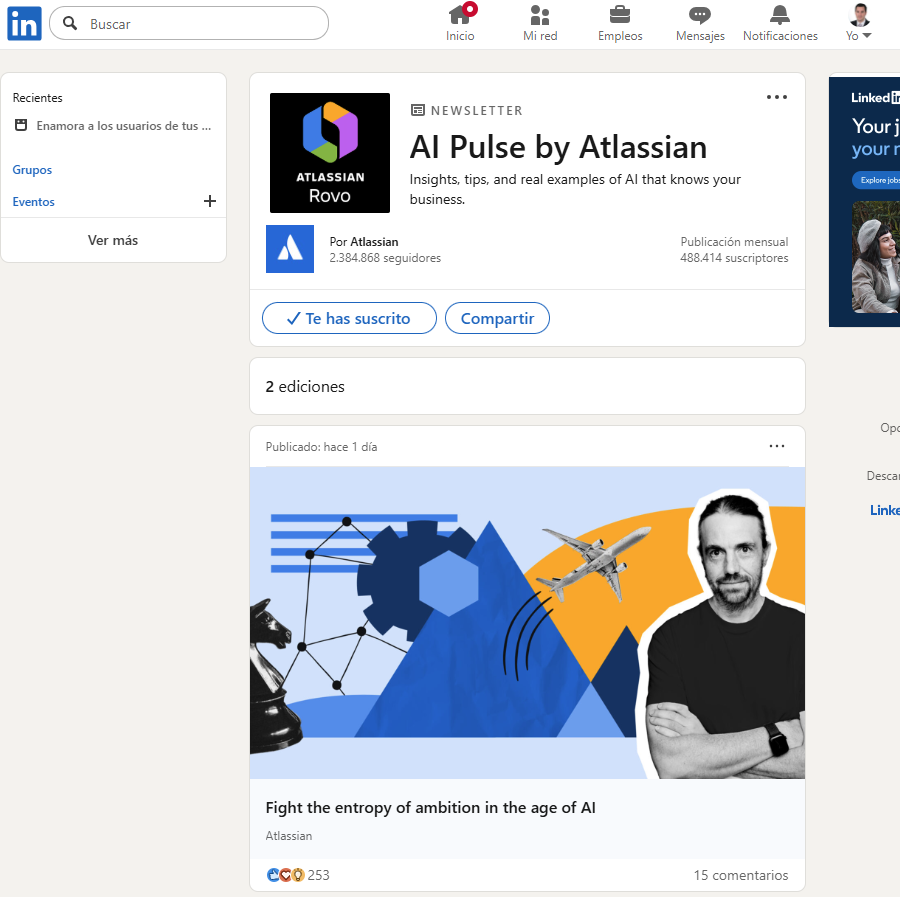Click 488.414 suscriptores text
This screenshot has height=897, width=900.
tap(734, 258)
